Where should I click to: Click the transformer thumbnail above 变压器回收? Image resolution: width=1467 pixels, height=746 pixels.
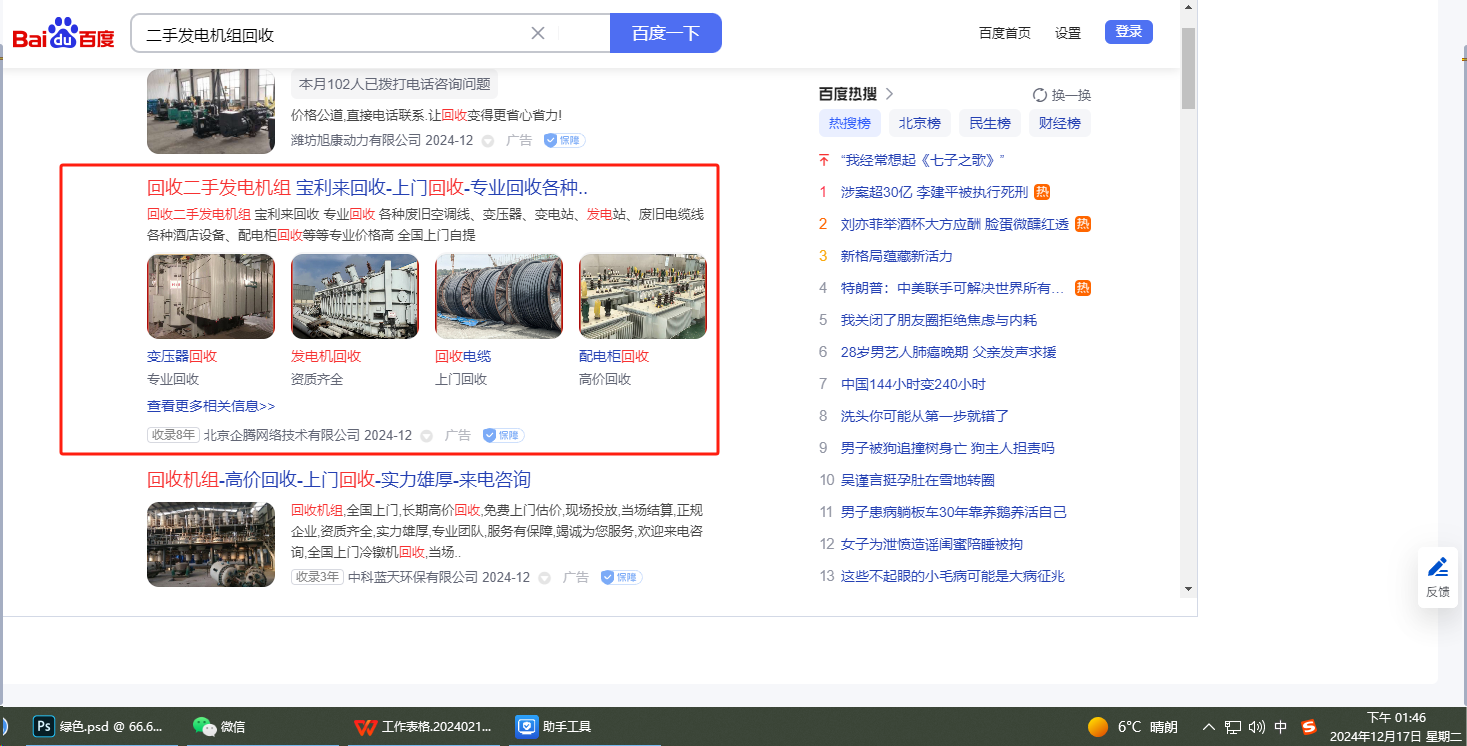coord(211,296)
